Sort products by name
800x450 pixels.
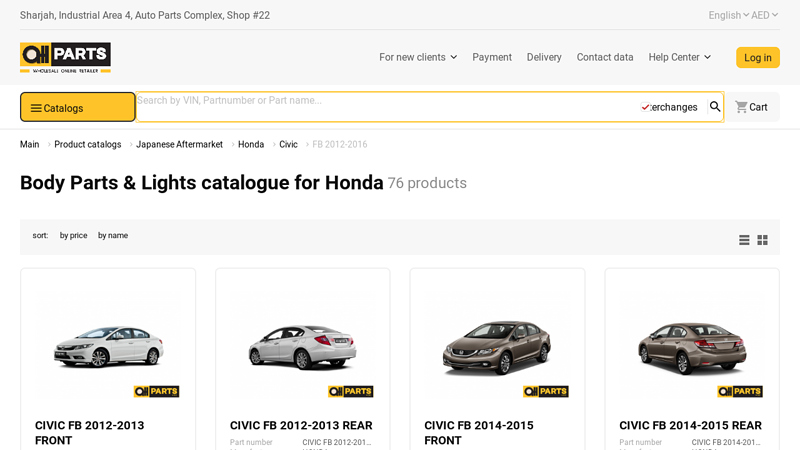click(x=113, y=235)
